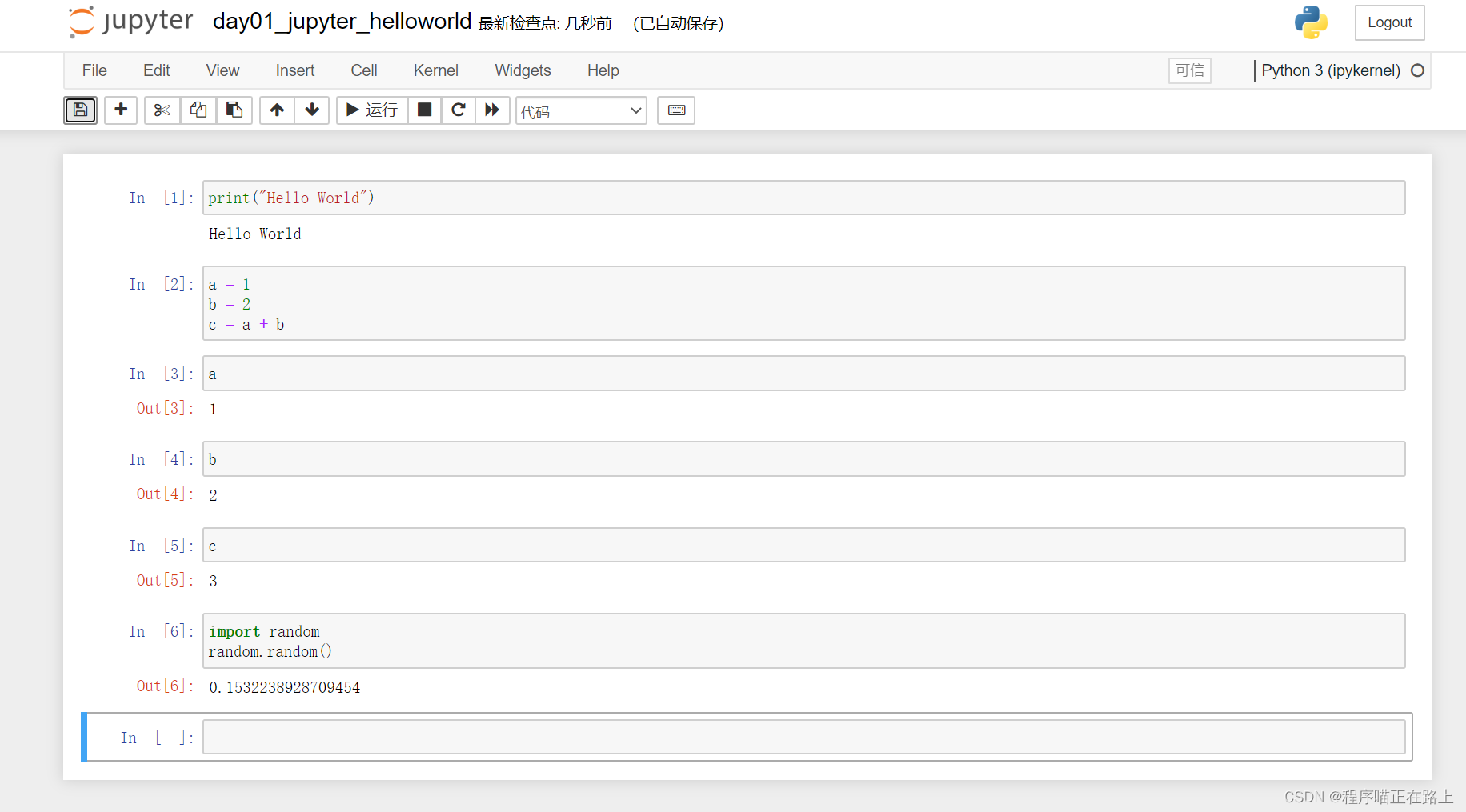Restart kernel and run all cells icon
Screen dimensions: 1466x812
point(492,110)
